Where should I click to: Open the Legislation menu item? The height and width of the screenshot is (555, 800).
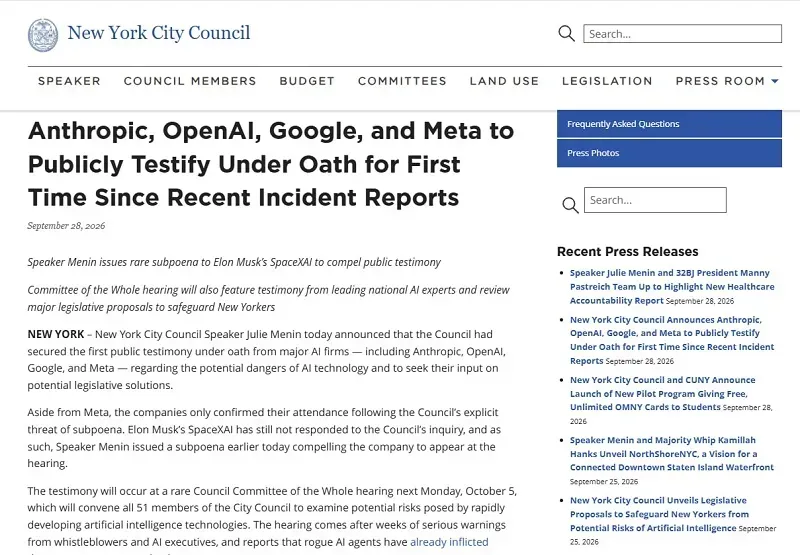pyautogui.click(x=607, y=81)
